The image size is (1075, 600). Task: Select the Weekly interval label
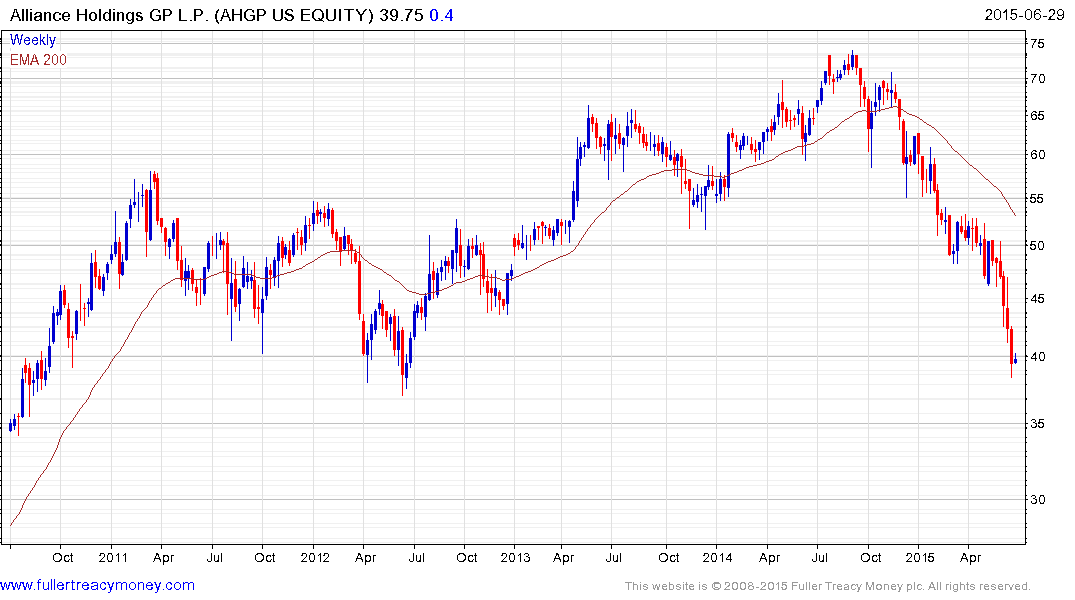33,40
